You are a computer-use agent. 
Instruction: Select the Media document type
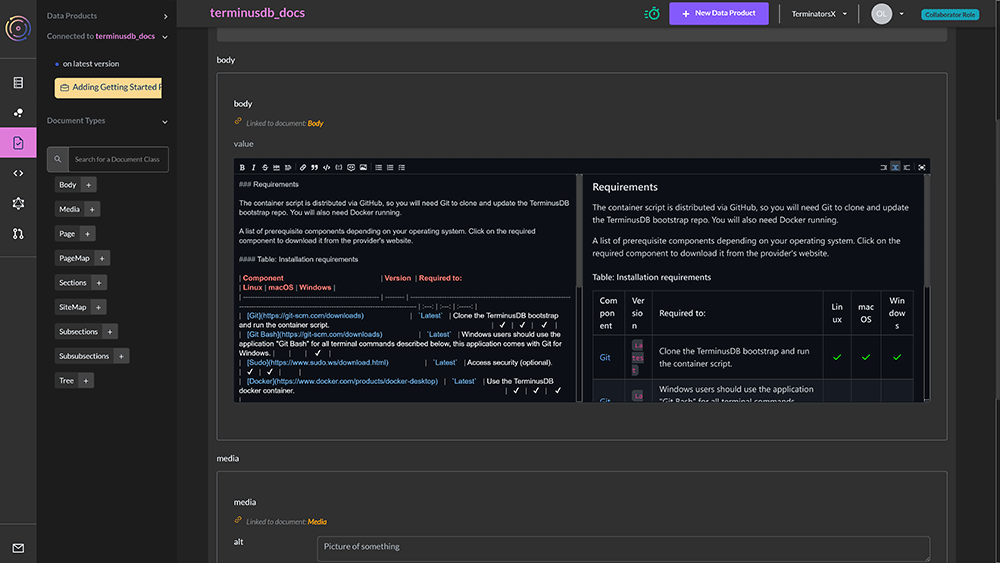(70, 209)
